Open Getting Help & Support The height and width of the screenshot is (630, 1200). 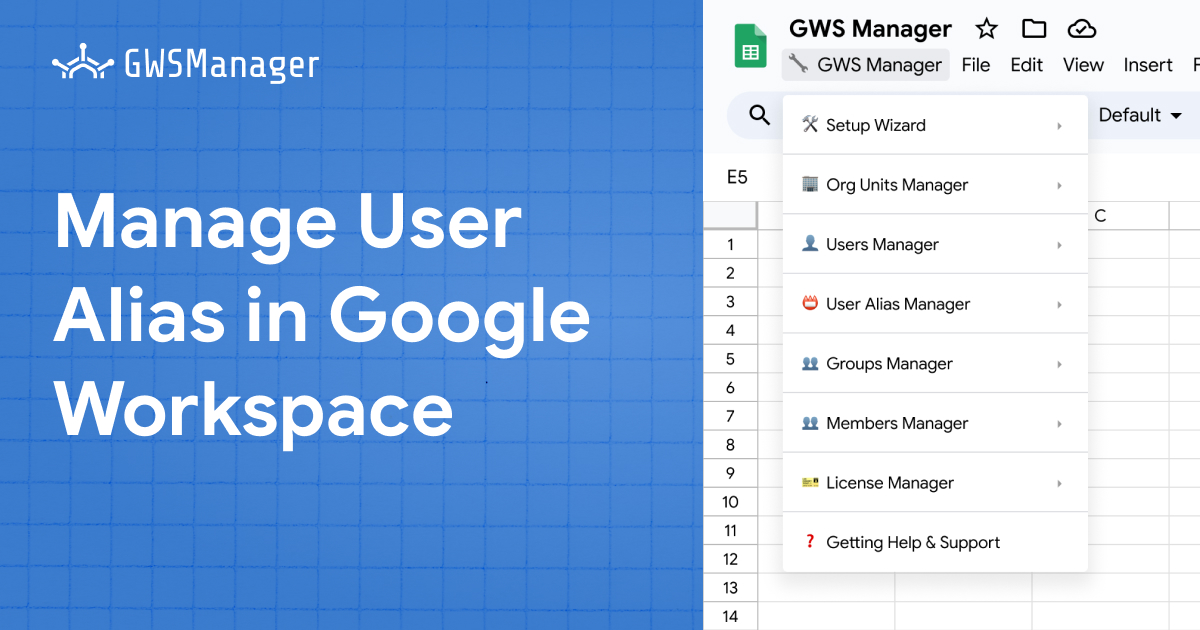[x=913, y=542]
